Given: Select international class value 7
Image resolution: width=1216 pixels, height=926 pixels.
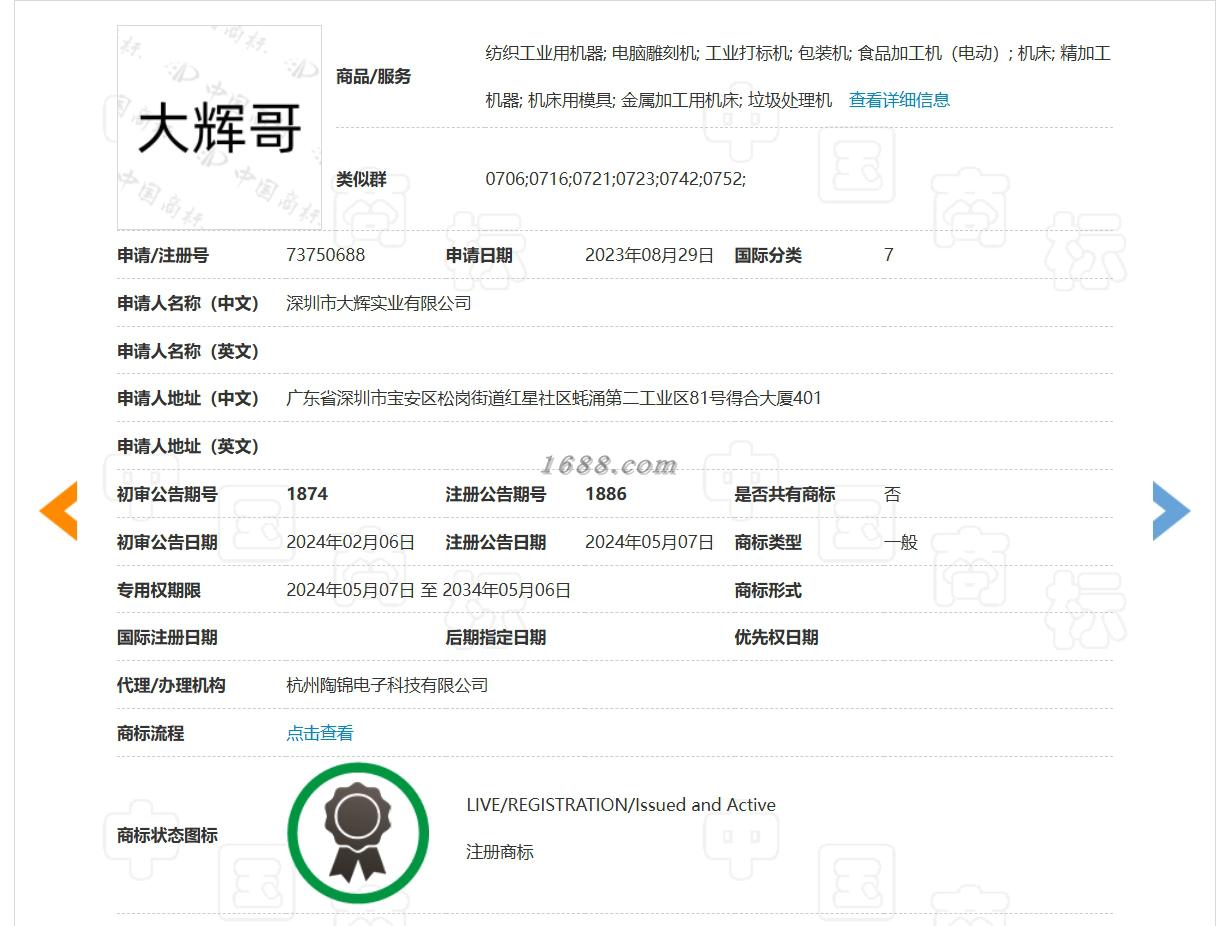Looking at the screenshot, I should (x=889, y=255).
